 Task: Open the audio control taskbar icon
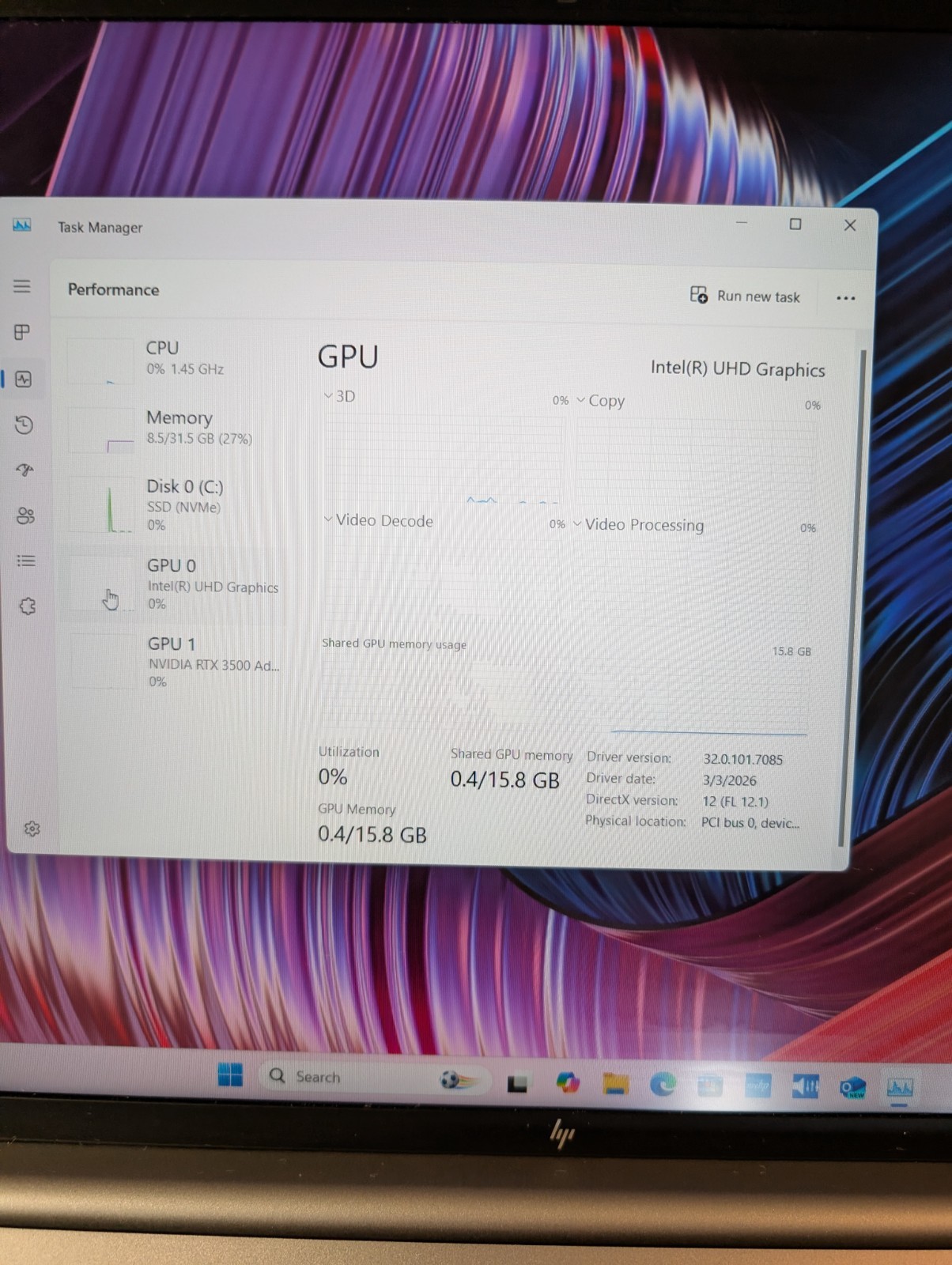[805, 1088]
